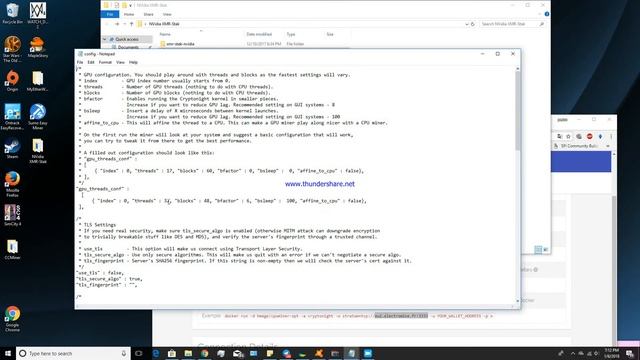This screenshot has width=640, height=360.
Task: Click the Explorer Forward navigation arrow
Action: point(117,24)
